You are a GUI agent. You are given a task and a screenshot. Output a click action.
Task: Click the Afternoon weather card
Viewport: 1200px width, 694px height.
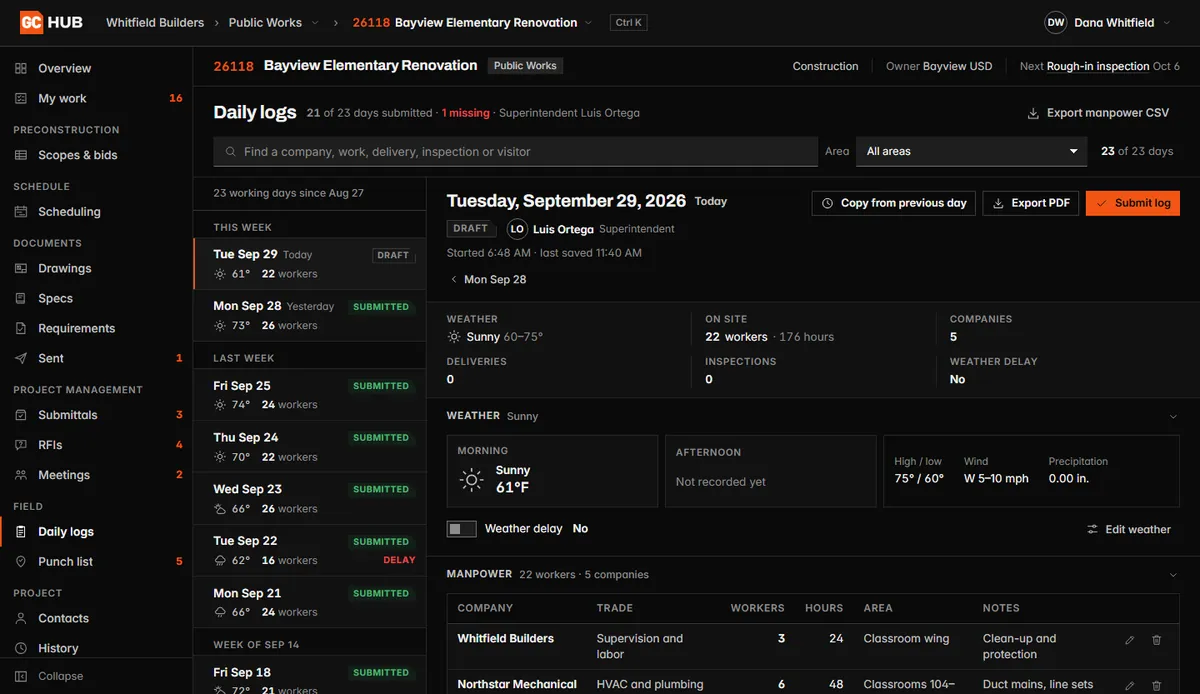pos(770,471)
